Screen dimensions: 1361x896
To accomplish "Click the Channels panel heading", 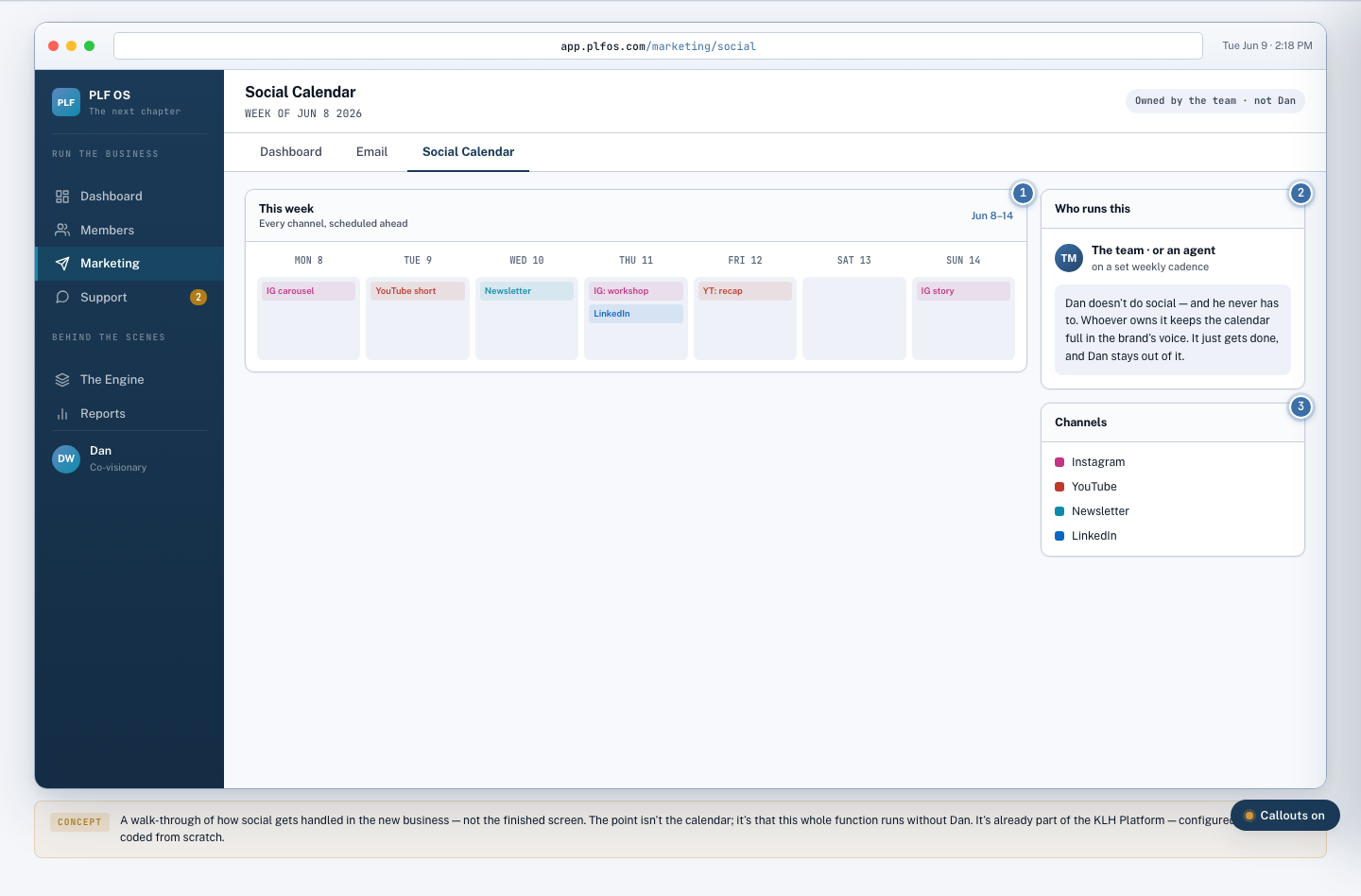I will pos(1080,422).
